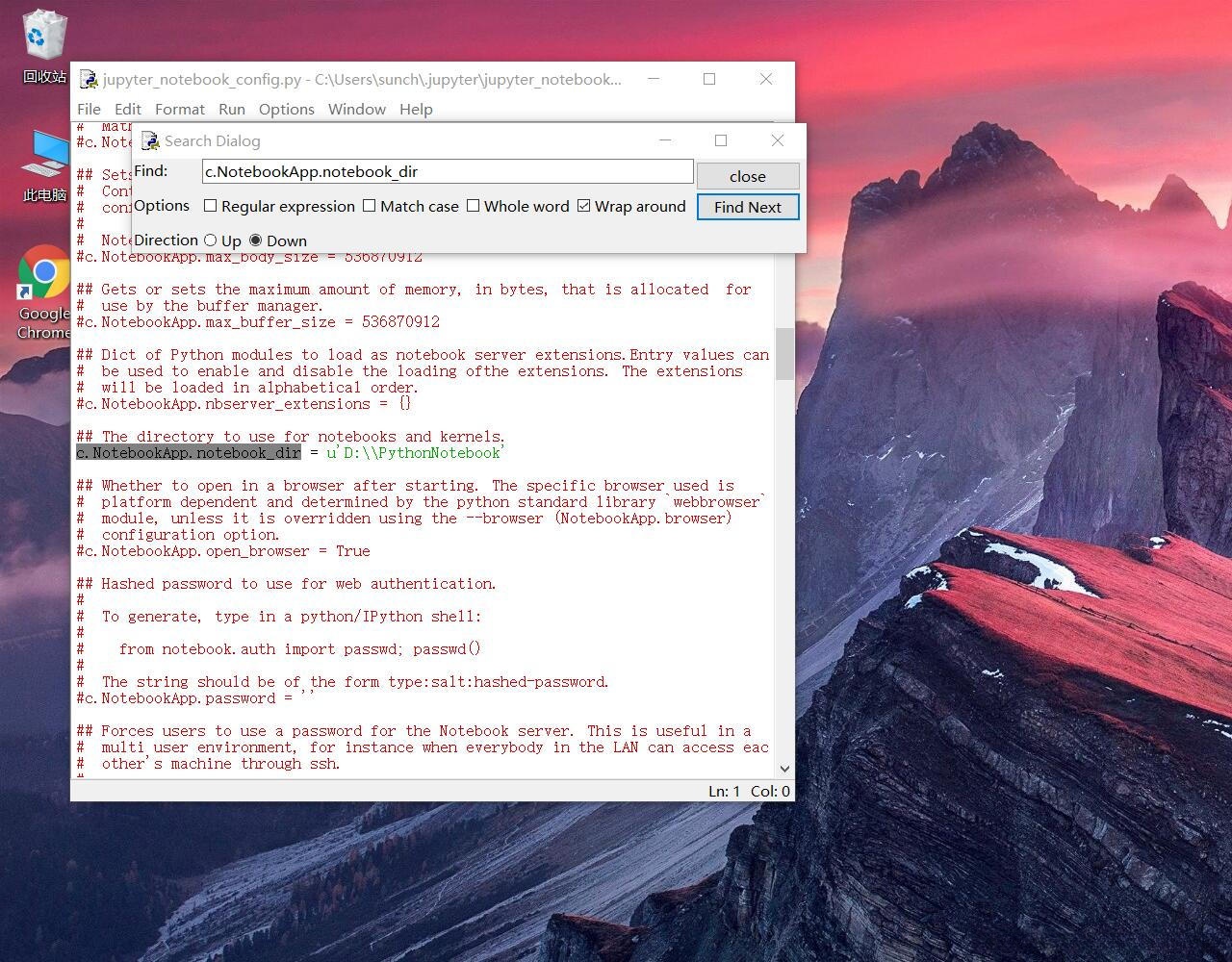Click the '## The directory to use for notebooks' comment
This screenshot has width=1232, height=962.
(x=291, y=437)
